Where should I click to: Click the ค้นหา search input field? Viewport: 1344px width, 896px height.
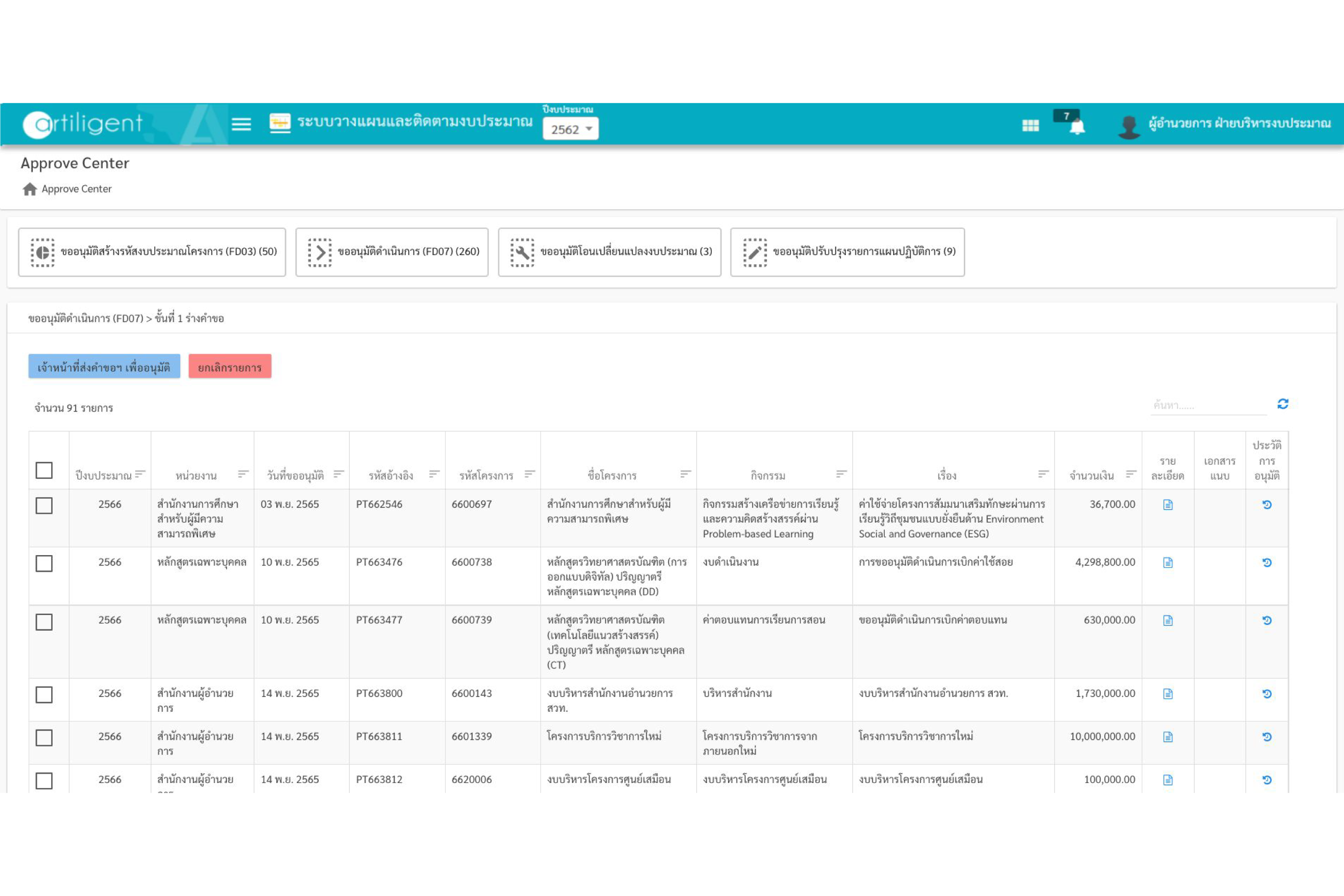1207,405
